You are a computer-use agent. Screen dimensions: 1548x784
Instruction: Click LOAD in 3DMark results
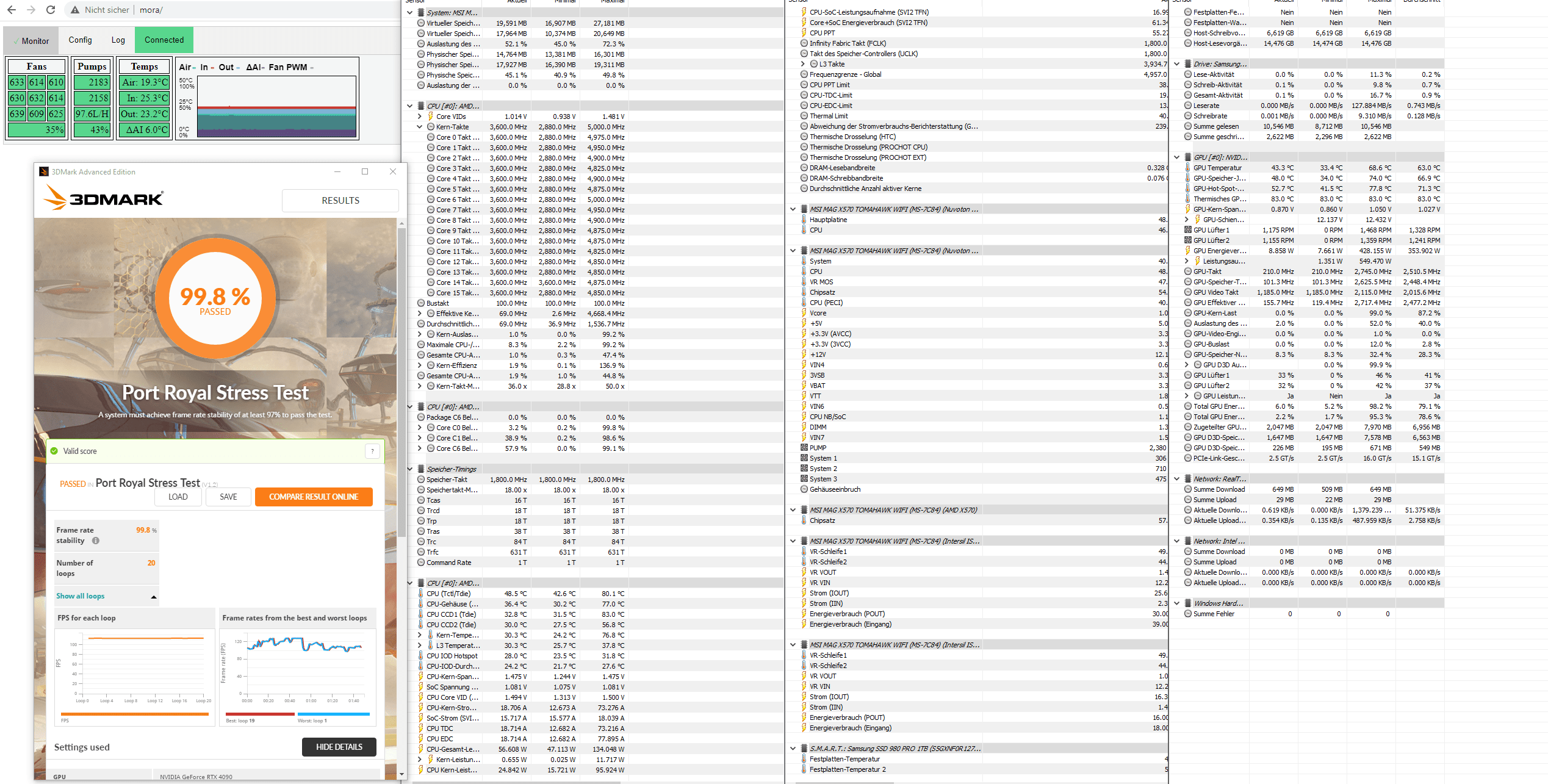178,497
